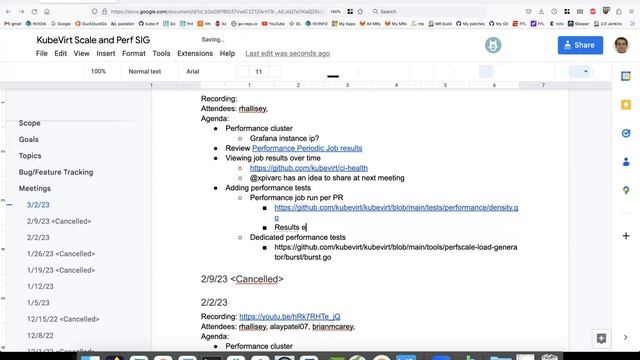
Task: Open the Extensions menu
Action: [195, 53]
